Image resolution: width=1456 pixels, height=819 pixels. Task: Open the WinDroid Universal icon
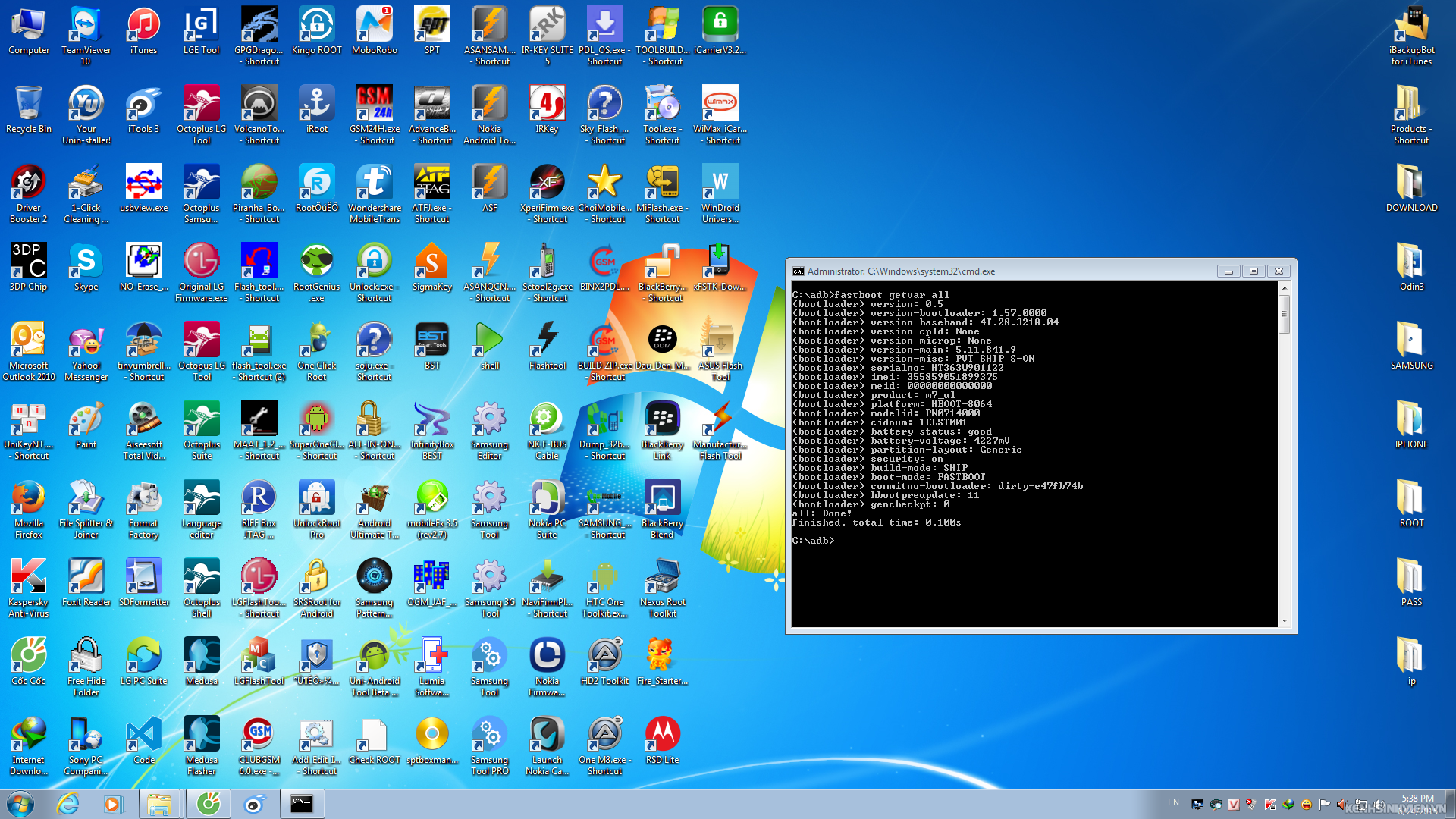click(720, 193)
